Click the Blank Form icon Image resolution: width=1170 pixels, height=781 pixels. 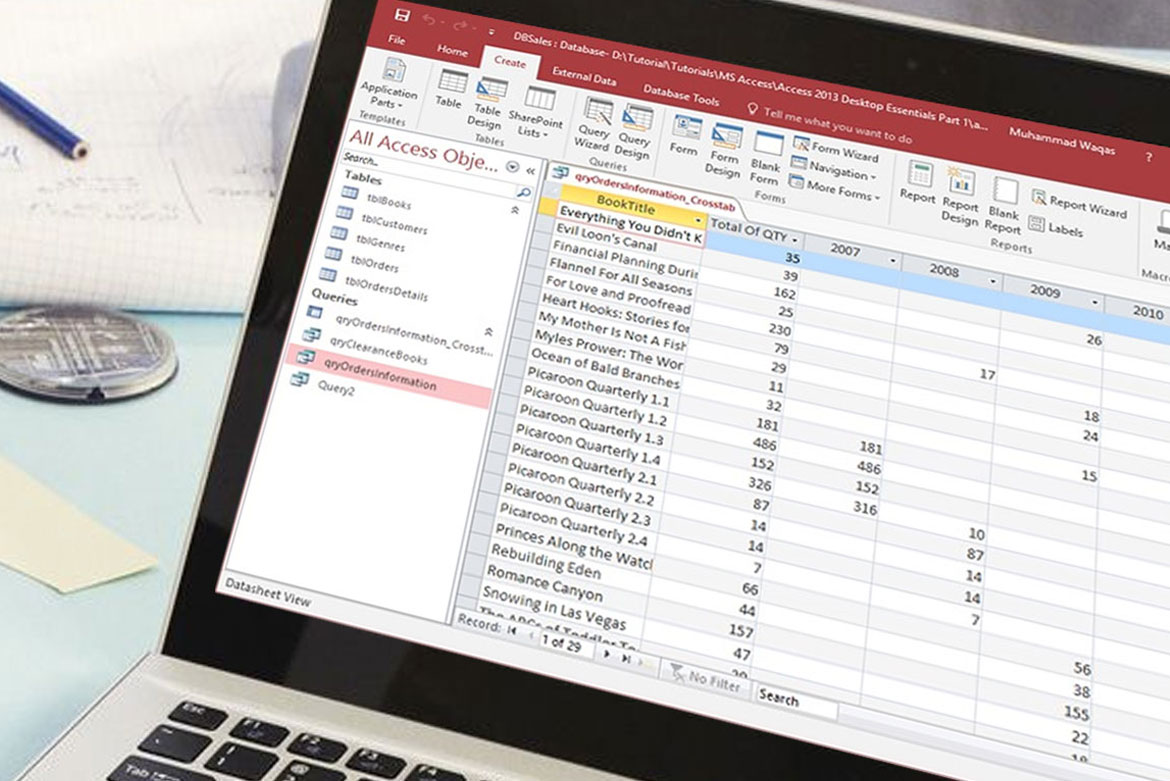pyautogui.click(x=766, y=158)
